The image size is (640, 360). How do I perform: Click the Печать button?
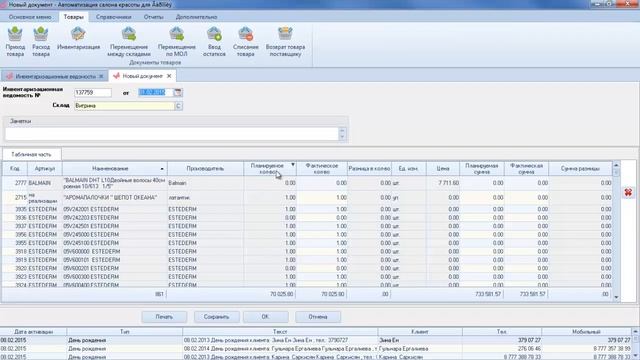click(164, 317)
